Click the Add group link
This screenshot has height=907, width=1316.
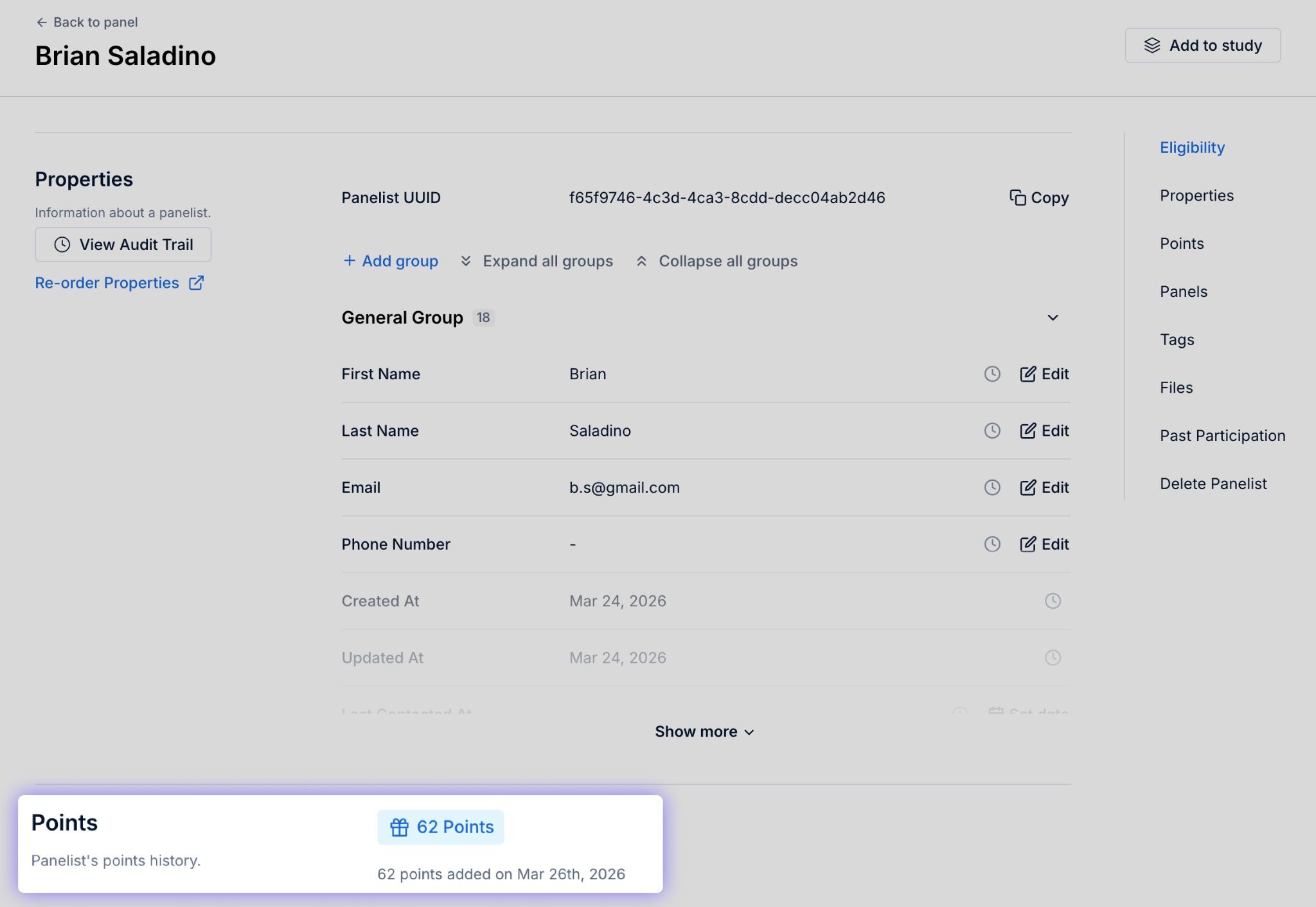pos(390,261)
